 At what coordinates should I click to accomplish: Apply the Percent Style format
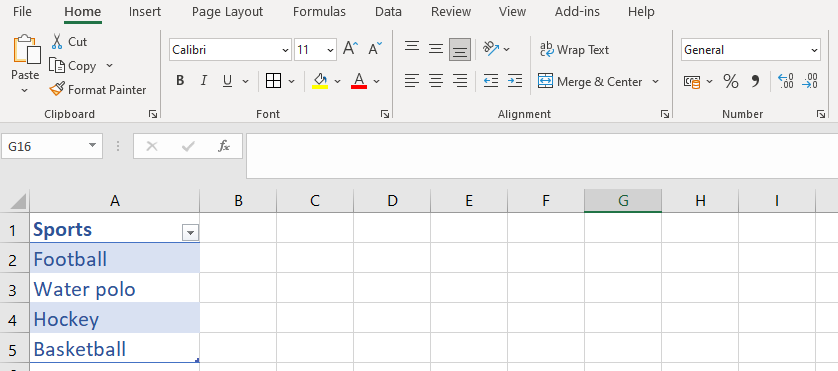pos(731,81)
